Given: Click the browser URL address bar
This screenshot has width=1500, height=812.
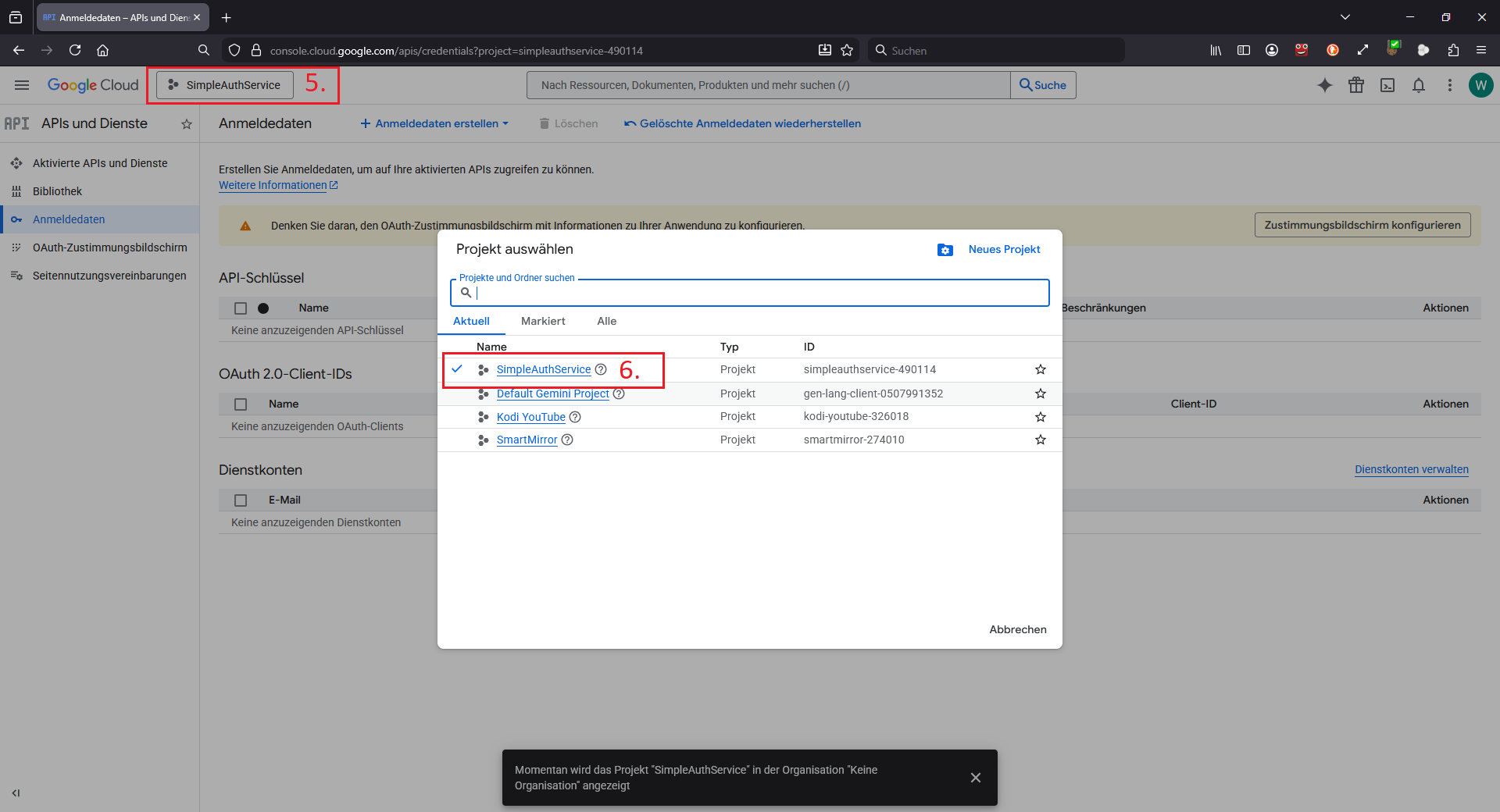Looking at the screenshot, I should (x=539, y=50).
